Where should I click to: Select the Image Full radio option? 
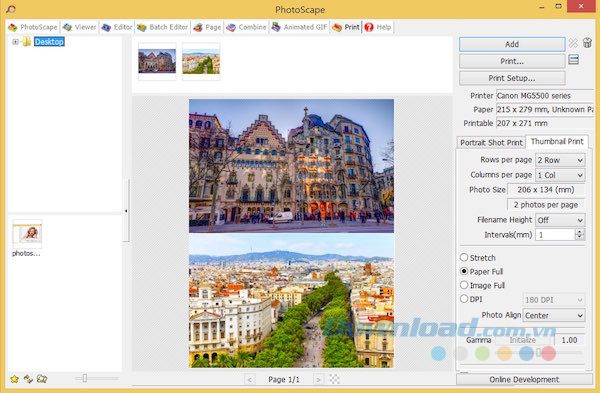point(464,285)
